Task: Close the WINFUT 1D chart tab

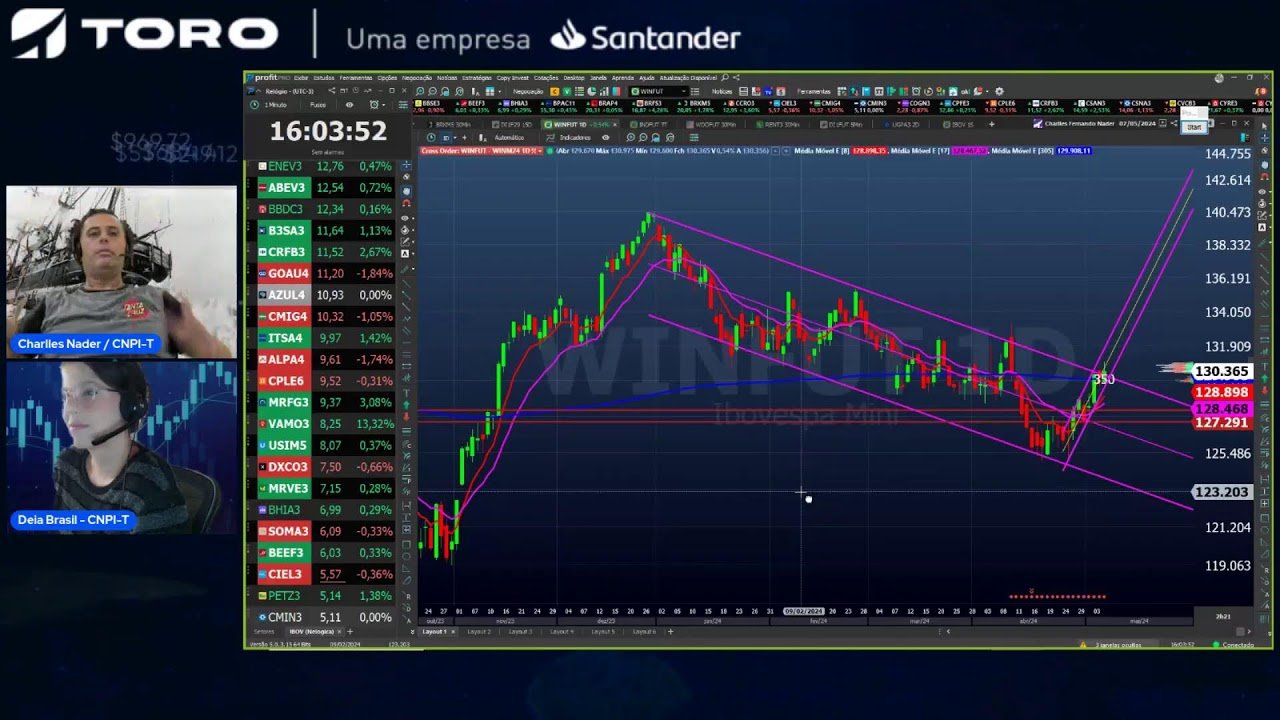Action: (x=613, y=124)
